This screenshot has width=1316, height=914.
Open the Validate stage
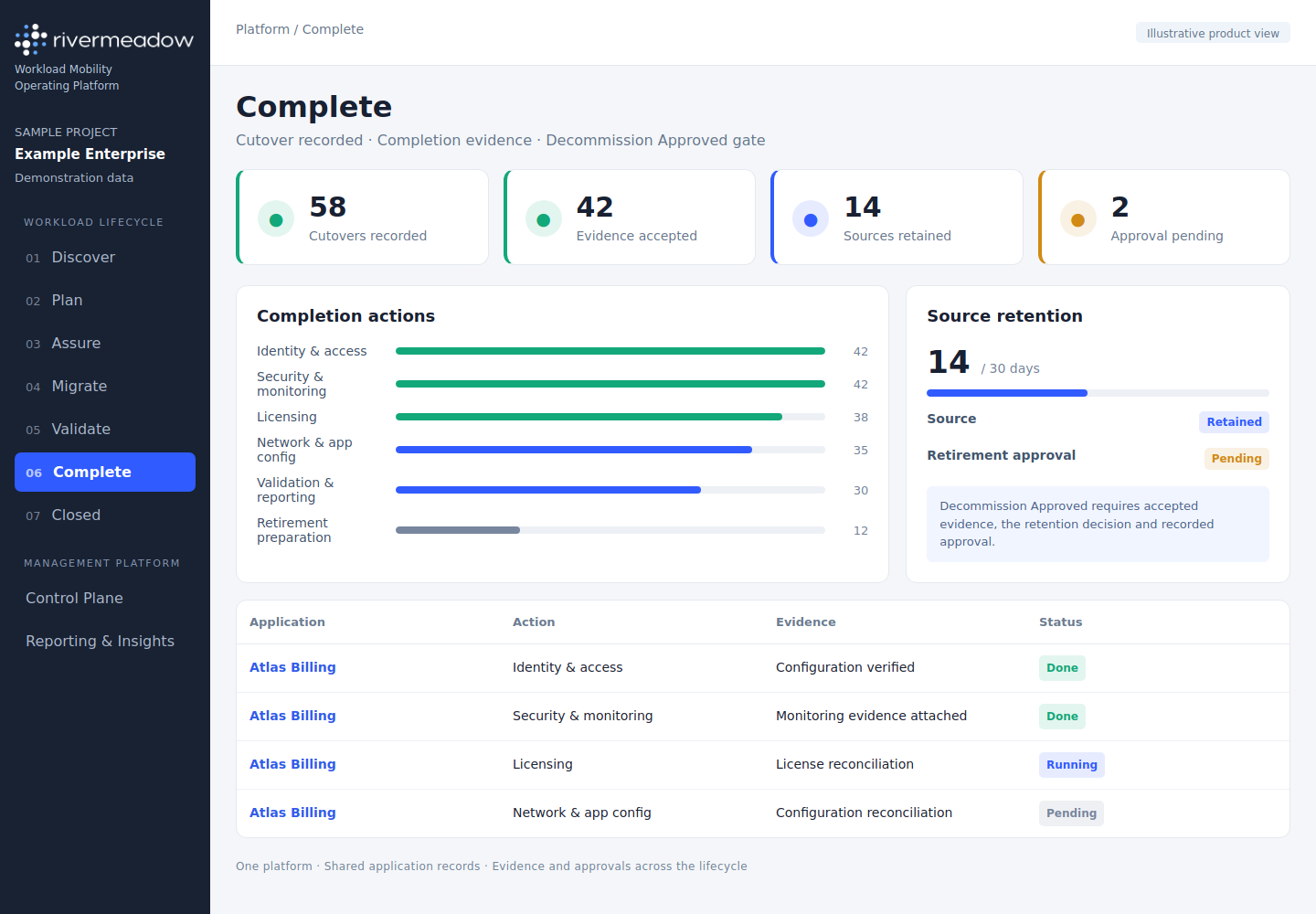105,430
